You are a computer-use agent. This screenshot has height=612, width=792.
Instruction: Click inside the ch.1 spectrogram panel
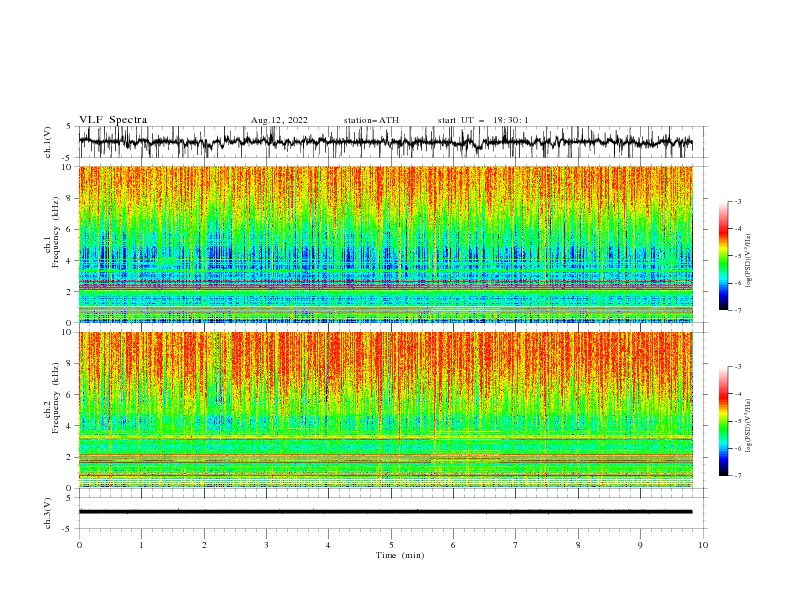click(385, 244)
